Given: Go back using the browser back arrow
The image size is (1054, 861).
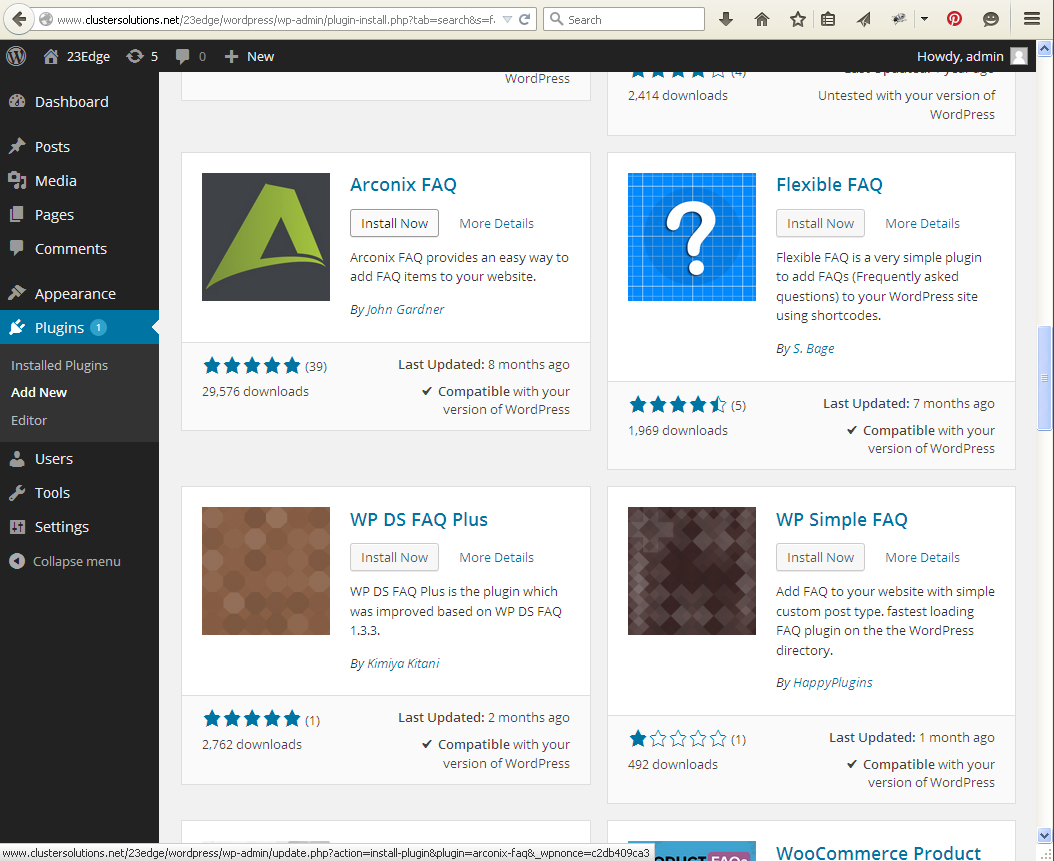Looking at the screenshot, I should (x=19, y=19).
